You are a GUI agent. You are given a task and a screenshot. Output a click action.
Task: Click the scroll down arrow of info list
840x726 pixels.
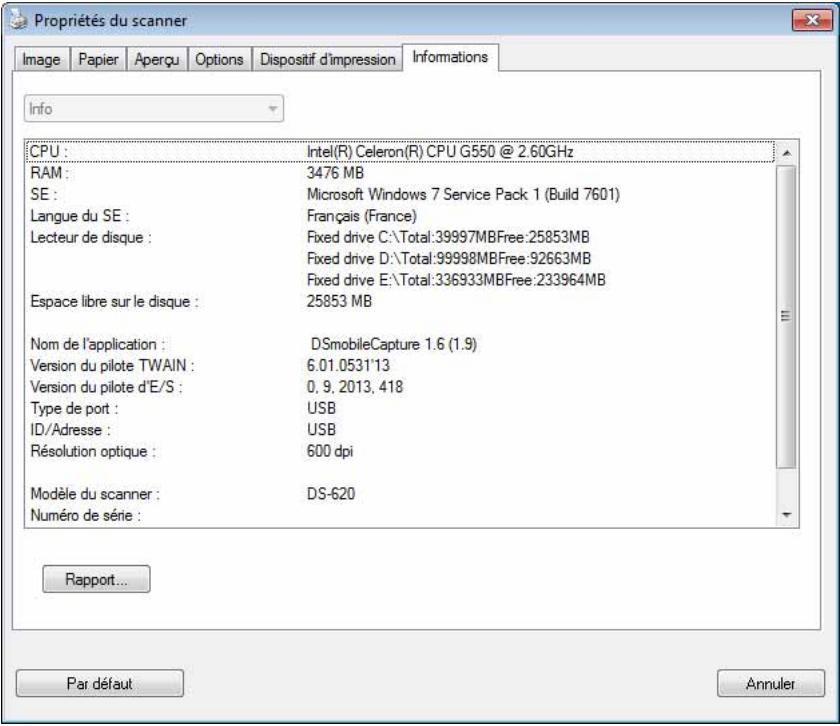click(x=787, y=515)
